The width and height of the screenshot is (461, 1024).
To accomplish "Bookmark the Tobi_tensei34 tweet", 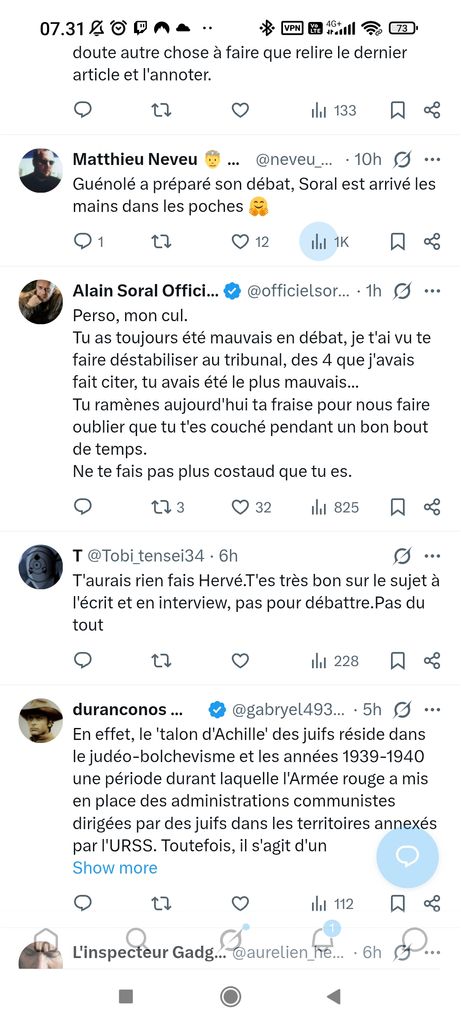I will 398,661.
